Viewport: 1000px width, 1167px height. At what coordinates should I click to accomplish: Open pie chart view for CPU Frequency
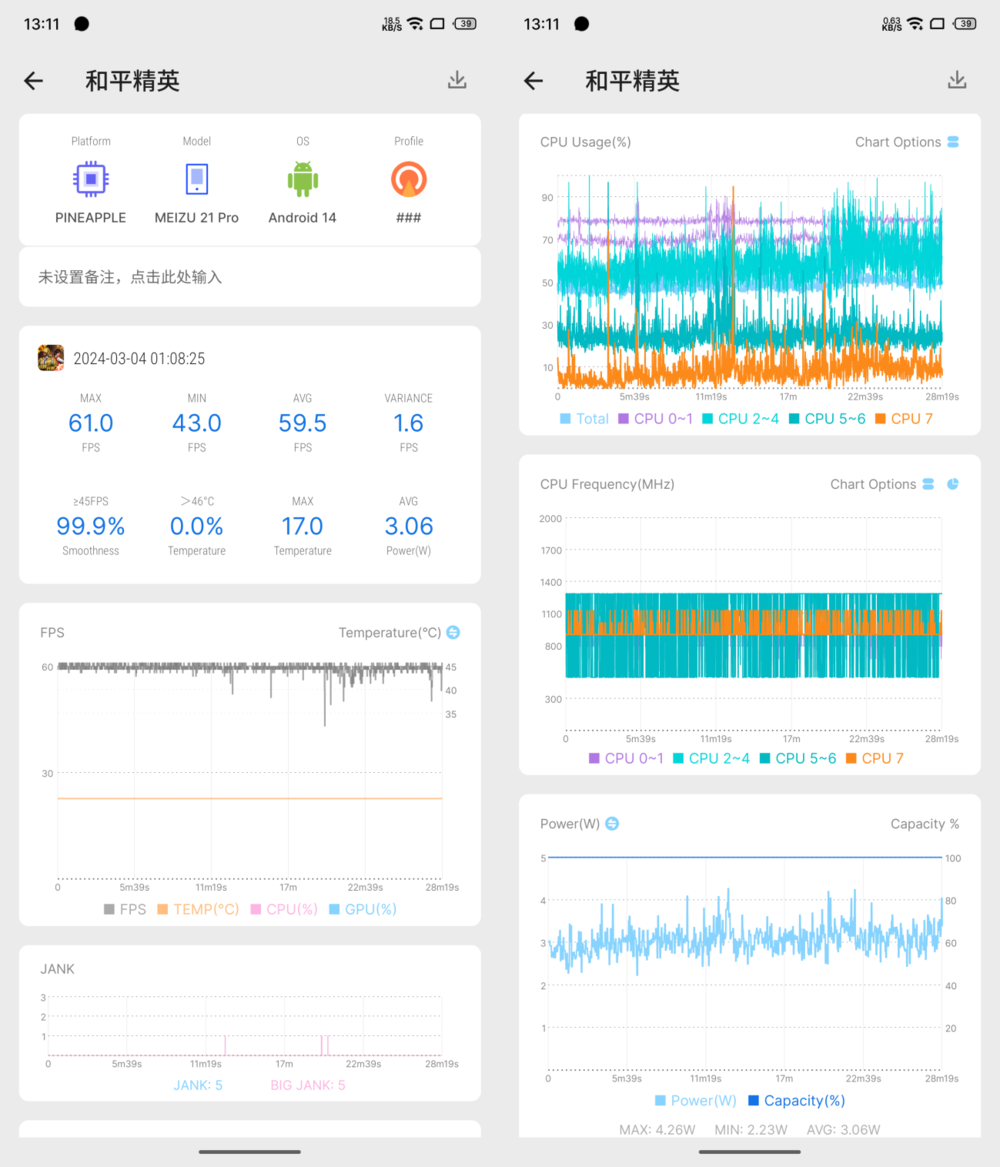952,485
